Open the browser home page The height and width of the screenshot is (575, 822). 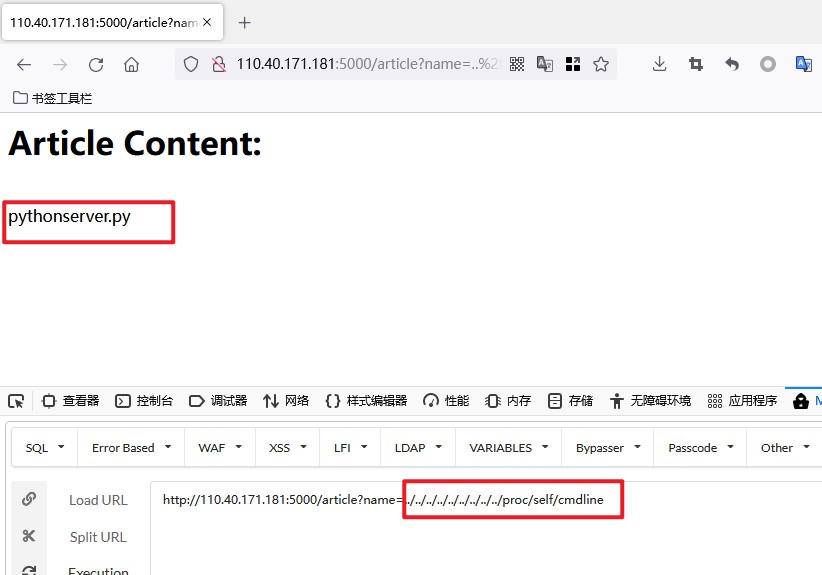click(x=131, y=64)
